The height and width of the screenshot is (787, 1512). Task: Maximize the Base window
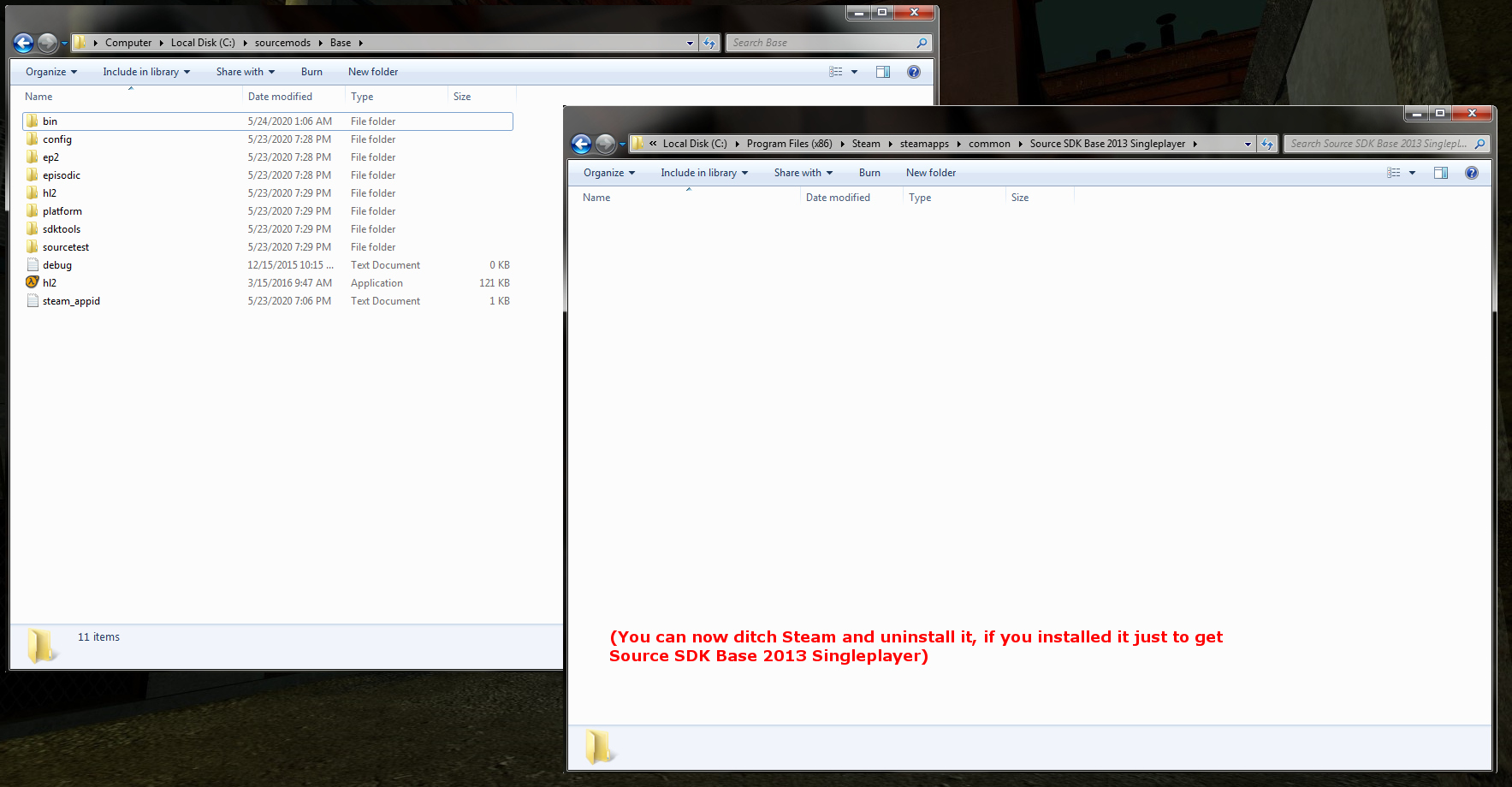click(882, 12)
